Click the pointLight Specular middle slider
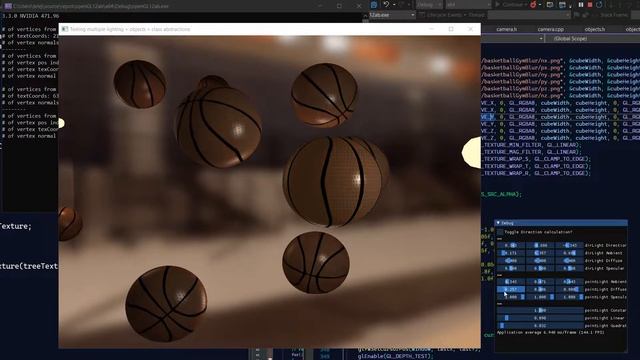This screenshot has height=360, width=640. coord(540,297)
